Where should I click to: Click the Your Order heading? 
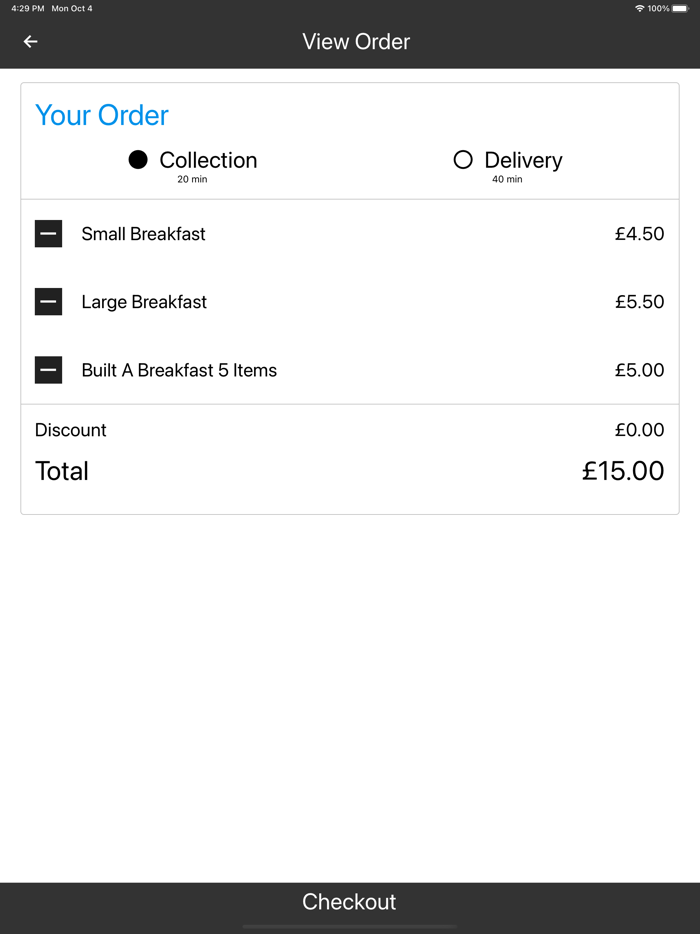[101, 115]
